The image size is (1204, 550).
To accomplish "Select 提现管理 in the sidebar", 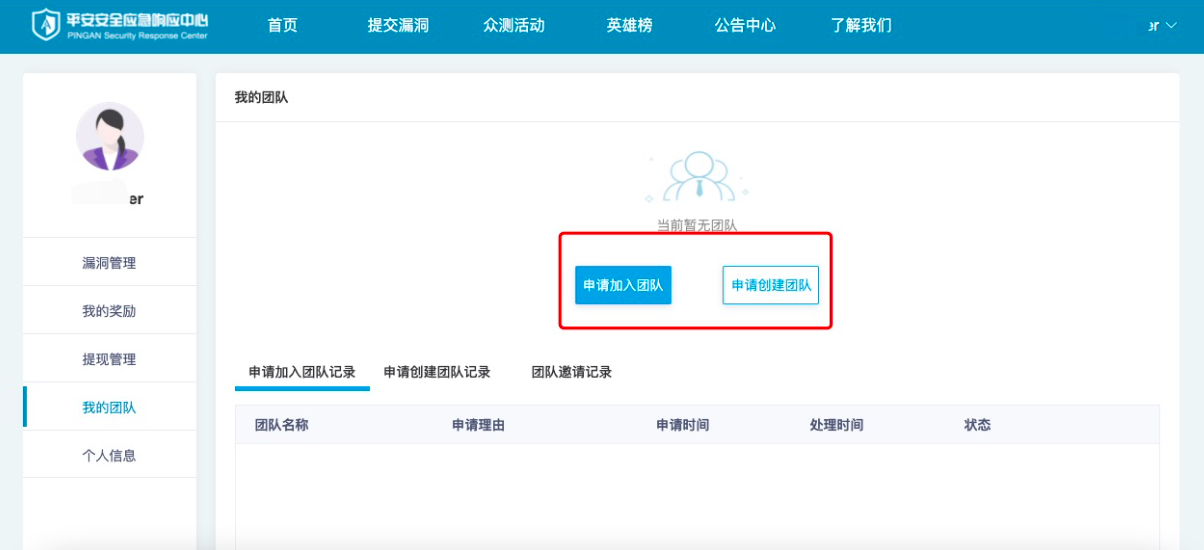I will point(109,359).
